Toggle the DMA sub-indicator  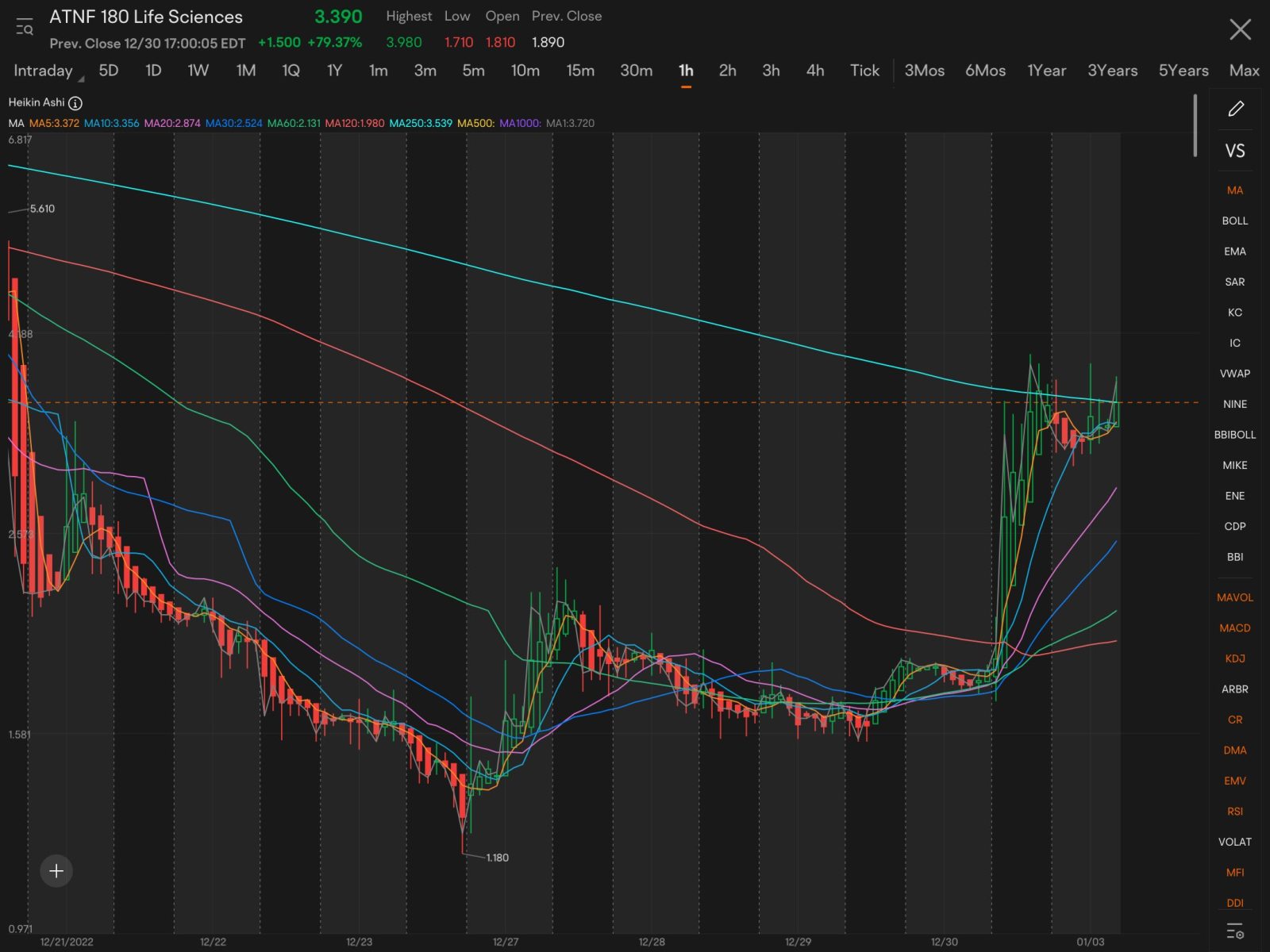pos(1235,750)
